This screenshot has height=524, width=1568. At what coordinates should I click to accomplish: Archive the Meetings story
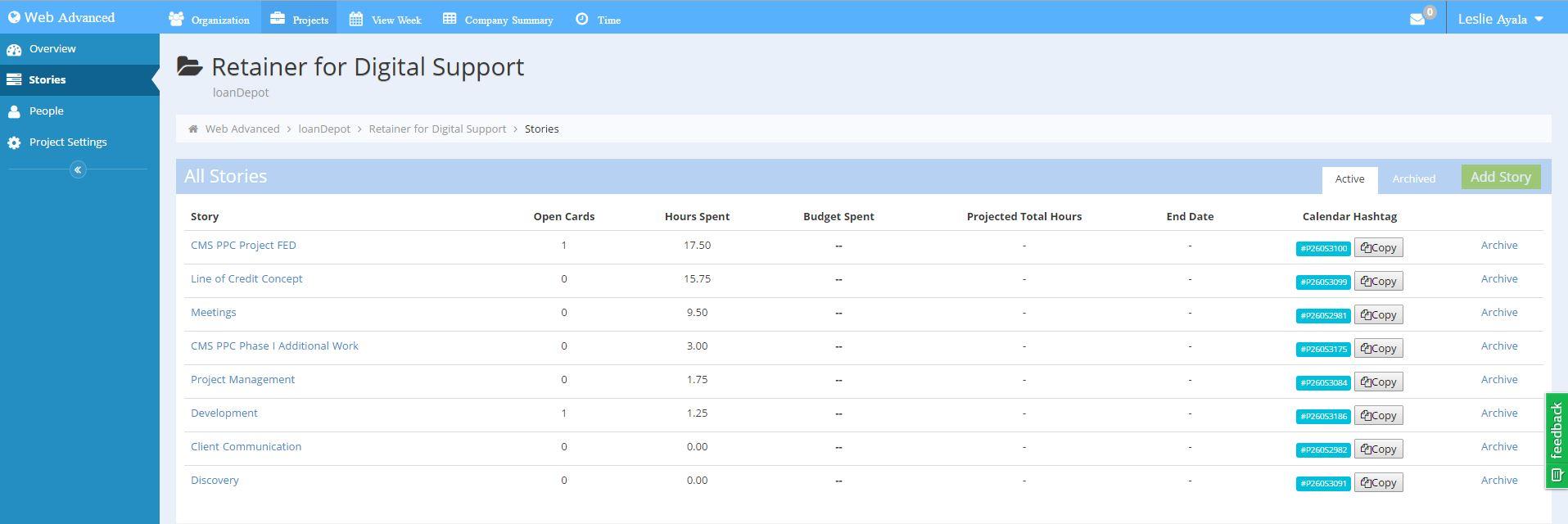tap(1498, 313)
